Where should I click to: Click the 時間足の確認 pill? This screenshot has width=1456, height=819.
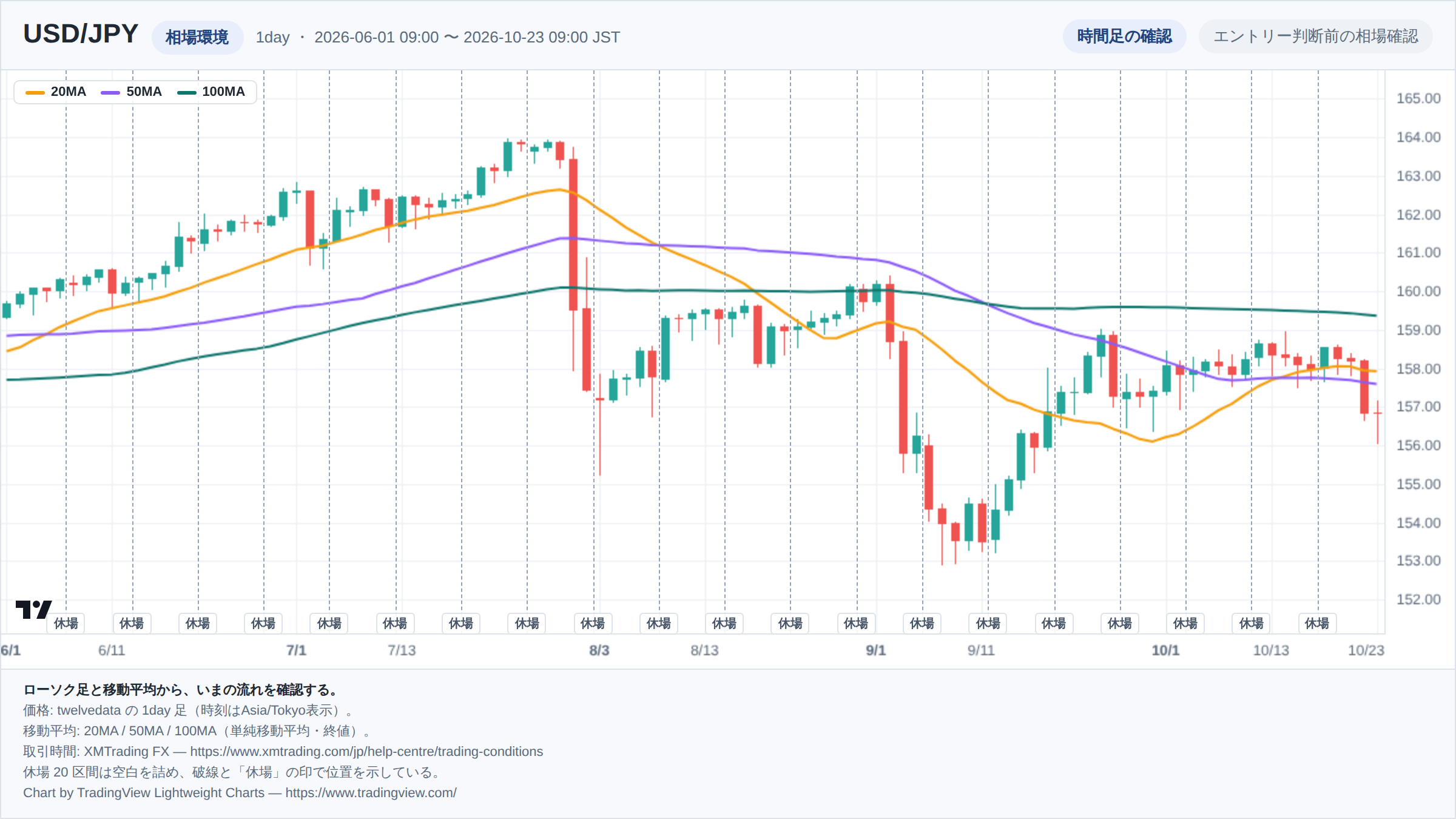click(1124, 36)
